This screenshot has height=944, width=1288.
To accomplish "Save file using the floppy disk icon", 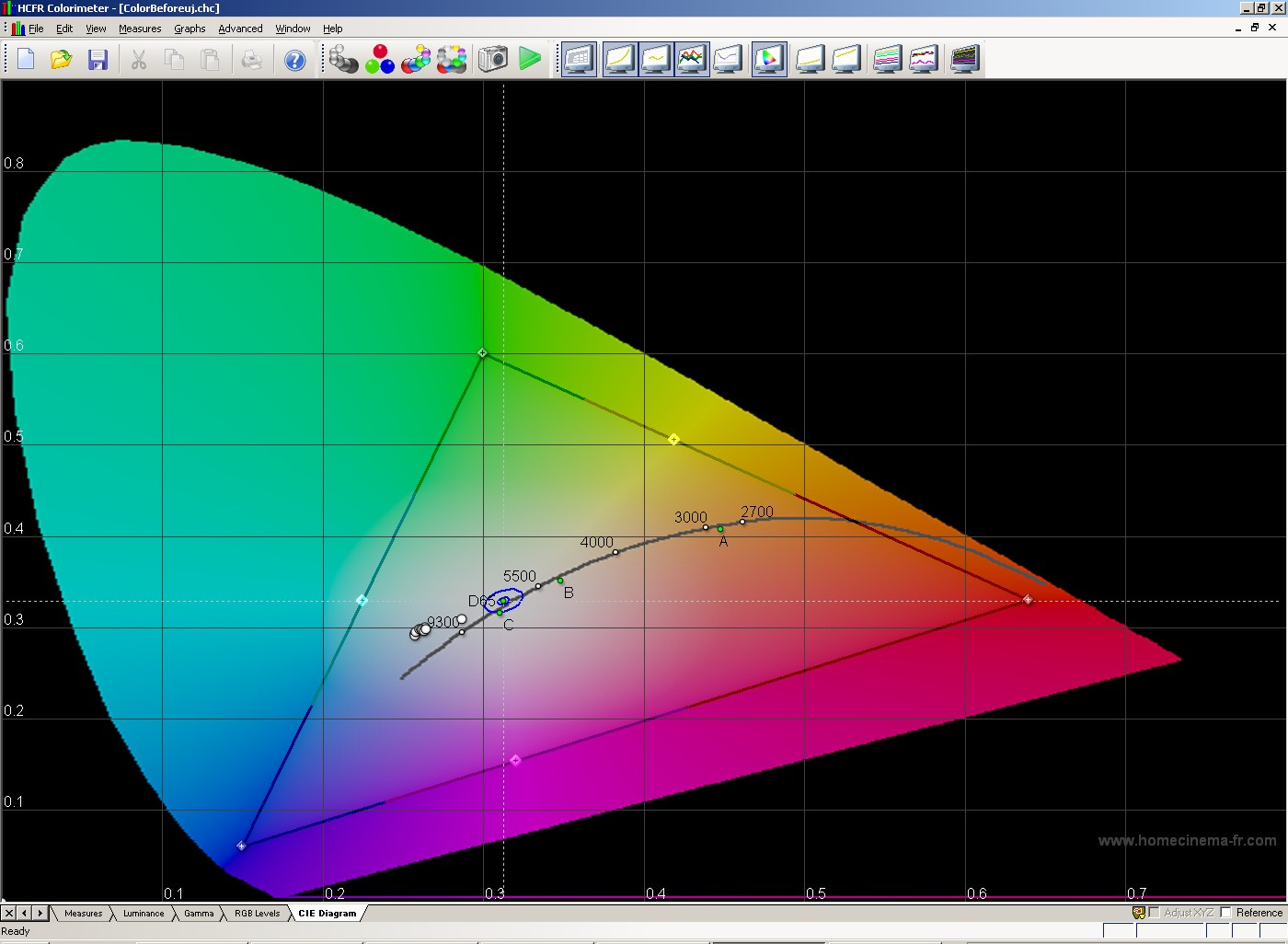I will pyautogui.click(x=98, y=60).
